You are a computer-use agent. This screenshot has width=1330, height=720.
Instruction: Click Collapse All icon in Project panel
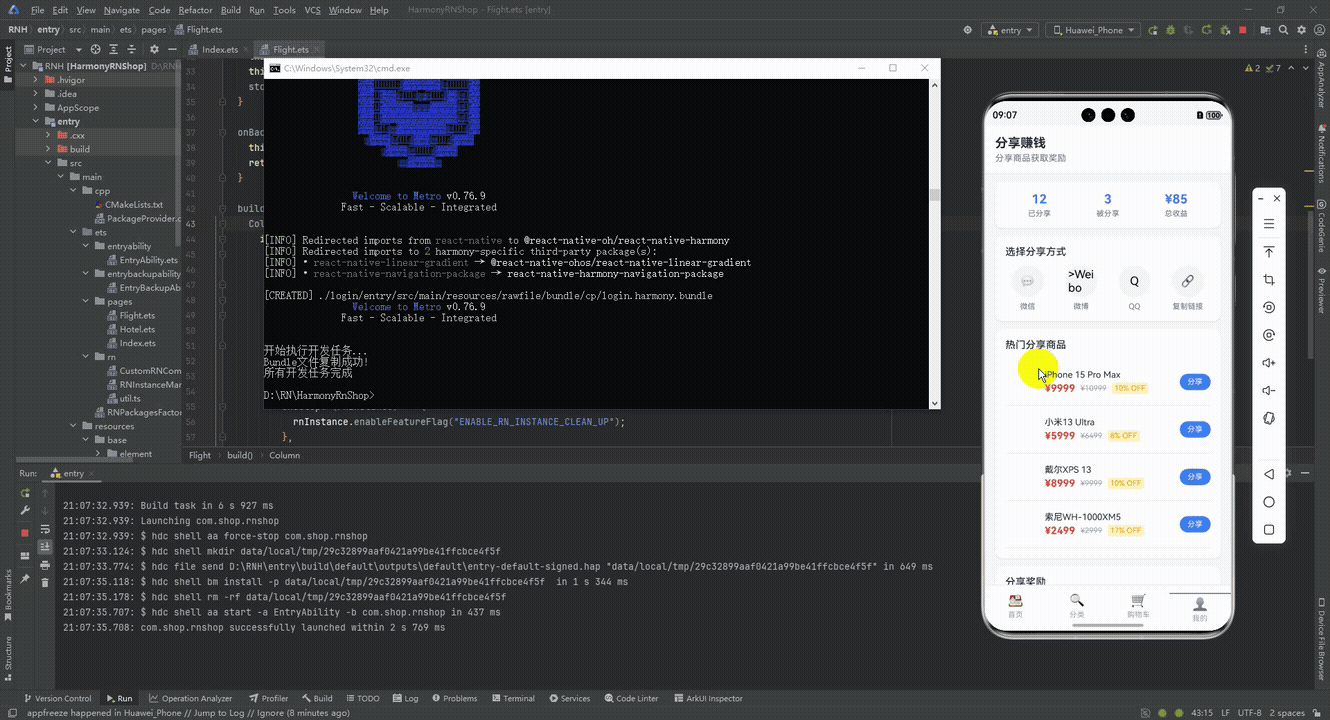coord(133,49)
